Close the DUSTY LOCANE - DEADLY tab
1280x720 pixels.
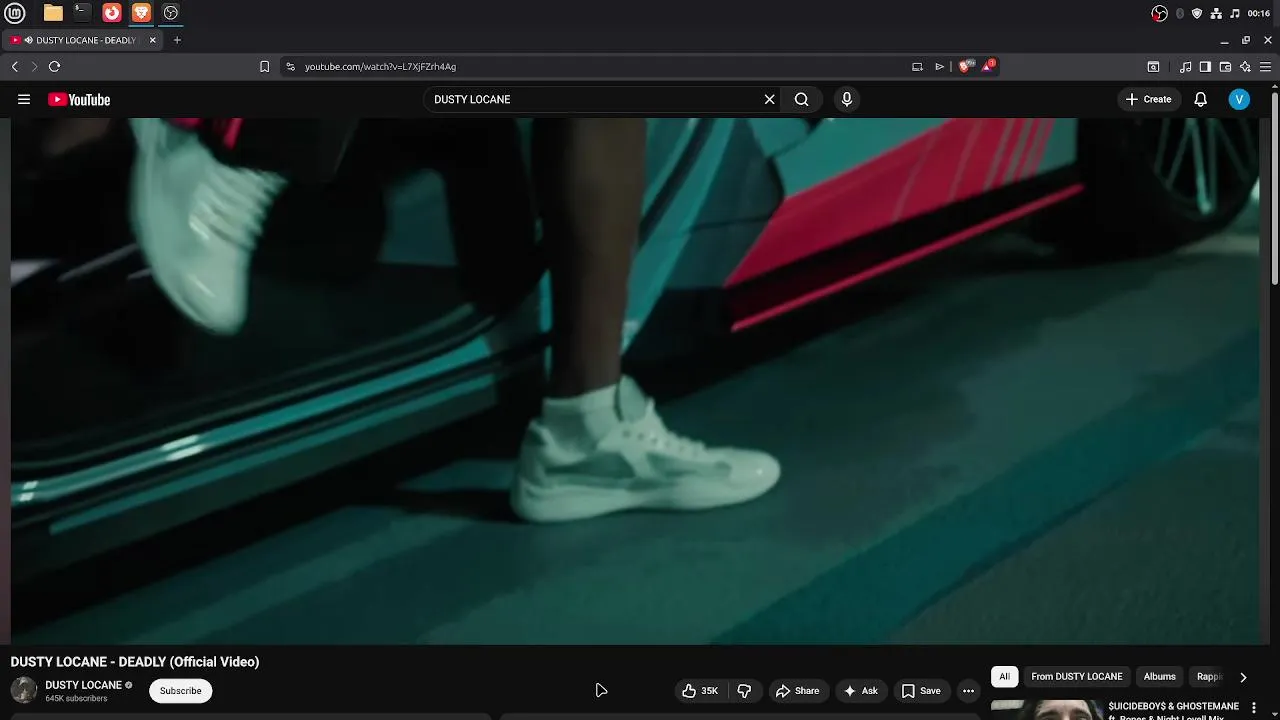152,40
